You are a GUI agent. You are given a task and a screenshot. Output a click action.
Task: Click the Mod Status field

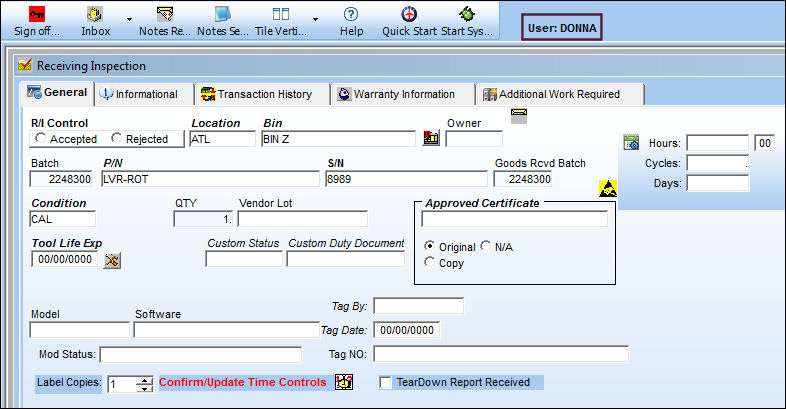click(x=201, y=354)
